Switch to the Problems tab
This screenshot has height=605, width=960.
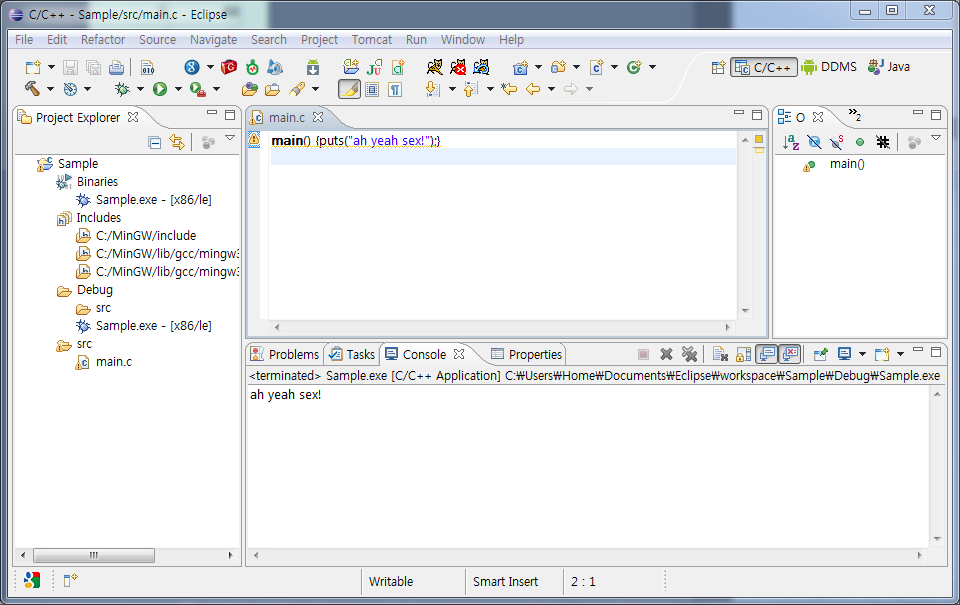click(285, 355)
